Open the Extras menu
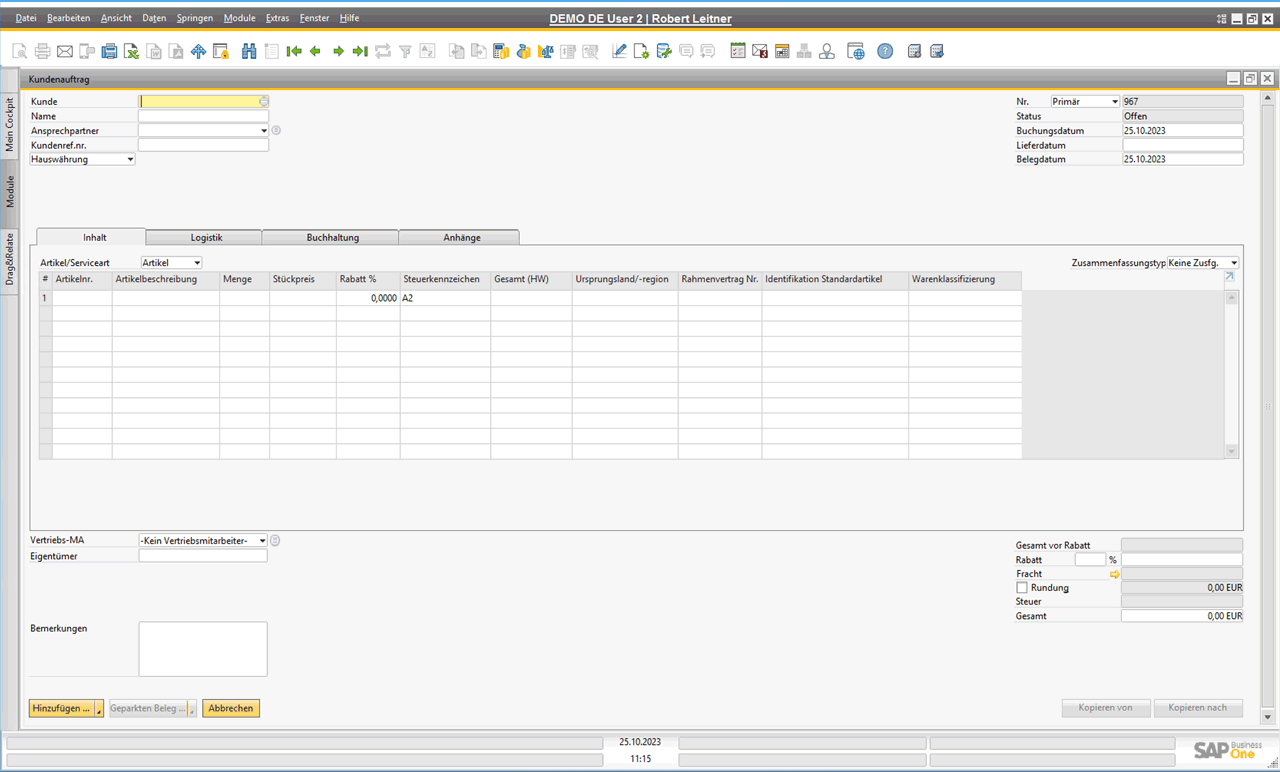Viewport: 1280px width, 772px height. point(277,18)
